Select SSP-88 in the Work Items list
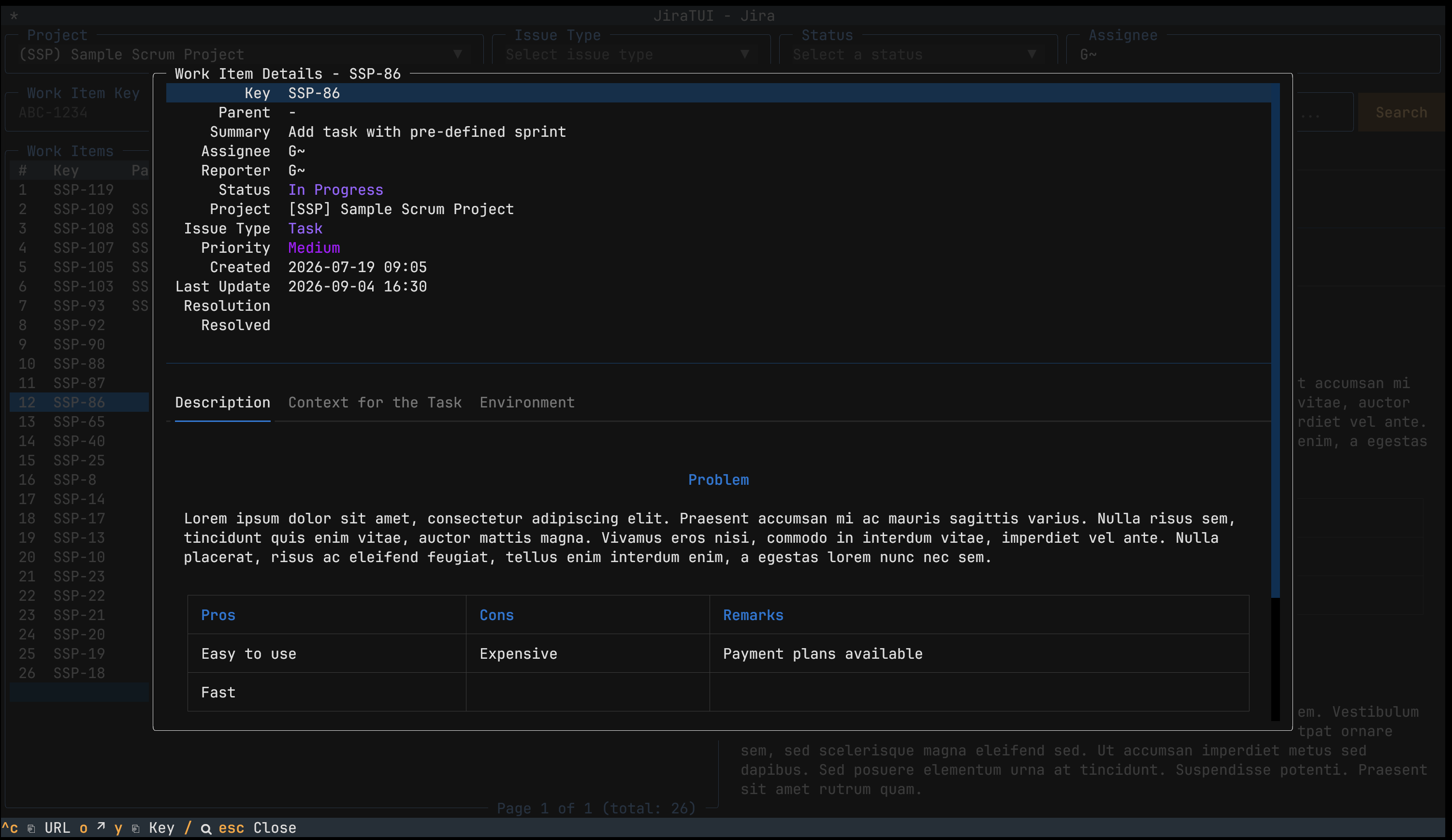Viewport: 1452px width, 840px height. [x=80, y=364]
